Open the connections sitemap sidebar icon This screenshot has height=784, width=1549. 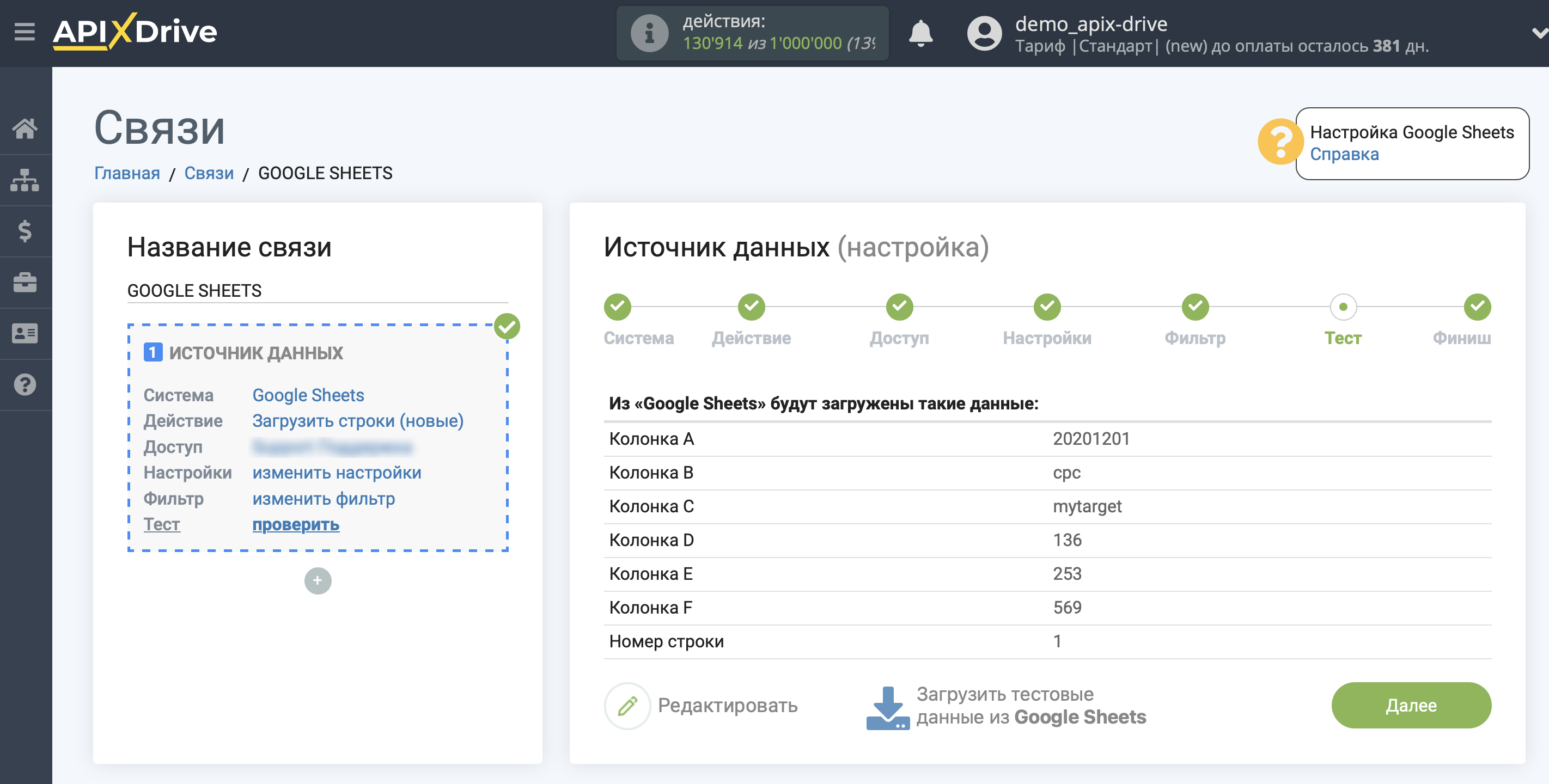click(25, 180)
